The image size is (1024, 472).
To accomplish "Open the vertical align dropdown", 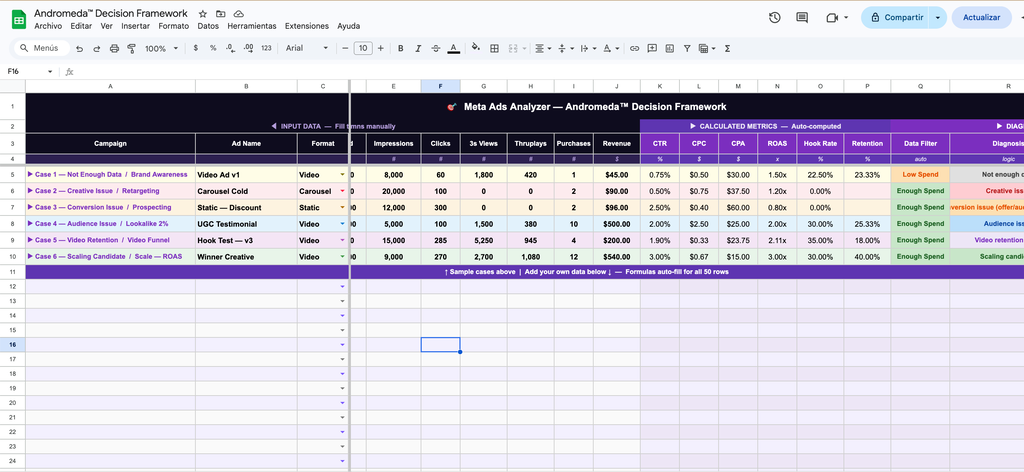I will (564, 48).
